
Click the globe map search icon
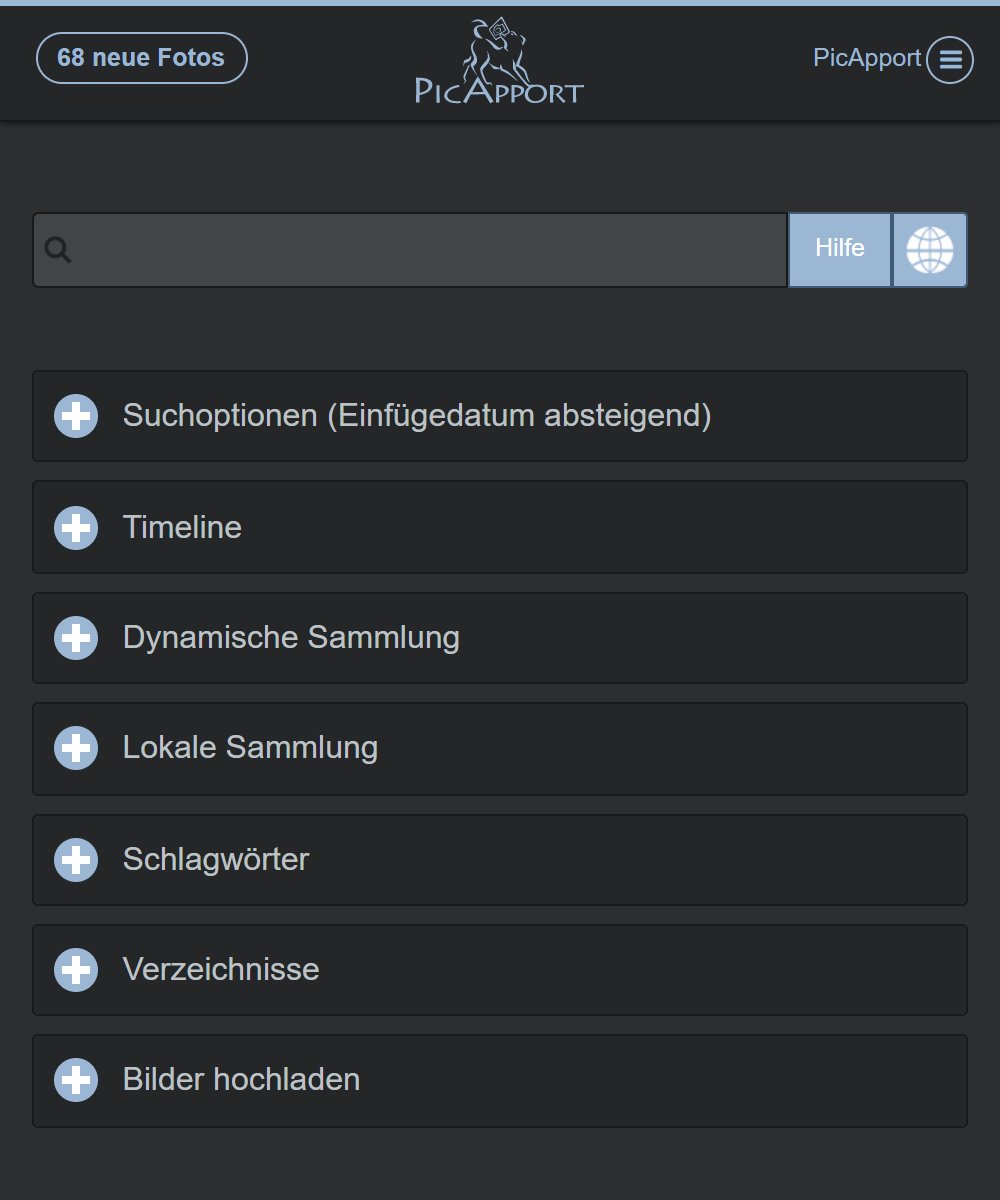pos(930,250)
